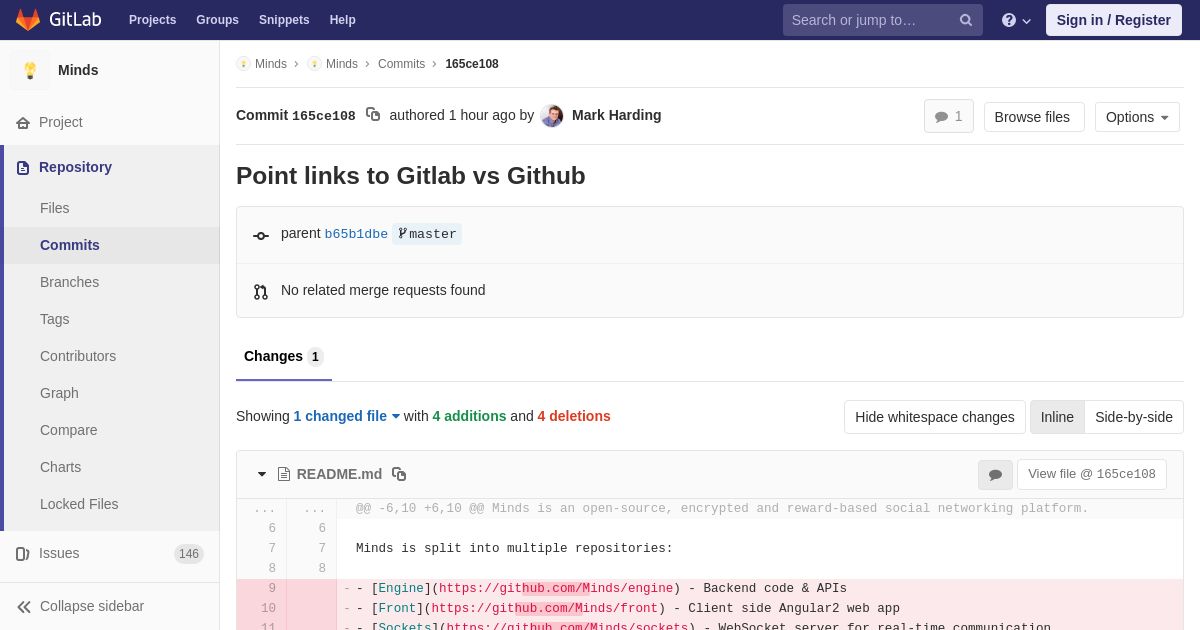Click Mark Harding's avatar image
The height and width of the screenshot is (630, 1200).
552,115
